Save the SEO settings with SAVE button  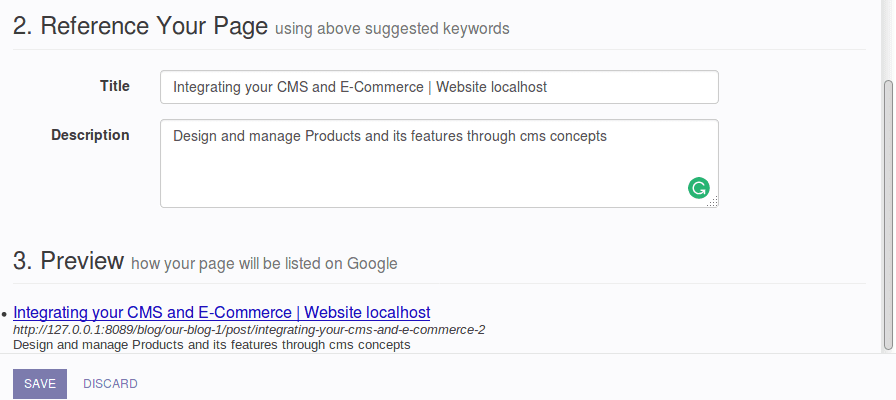40,383
